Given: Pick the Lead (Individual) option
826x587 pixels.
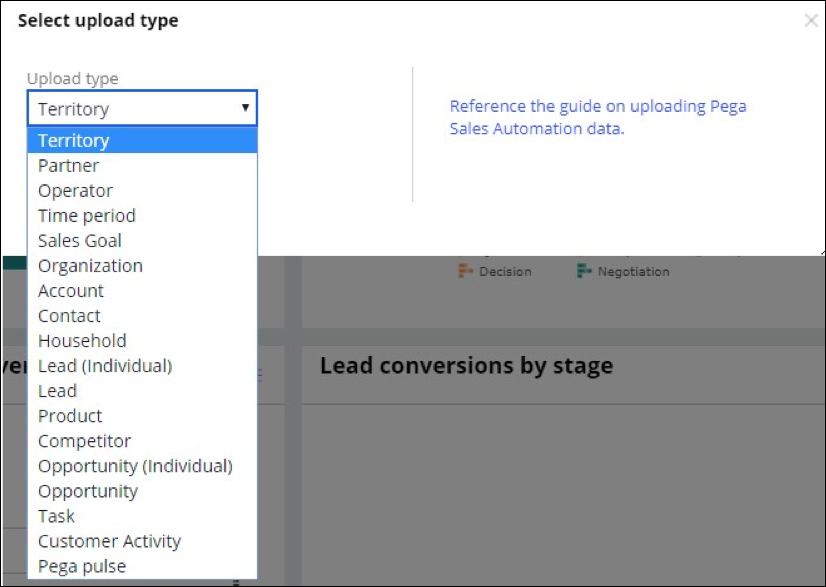Looking at the screenshot, I should click(105, 366).
